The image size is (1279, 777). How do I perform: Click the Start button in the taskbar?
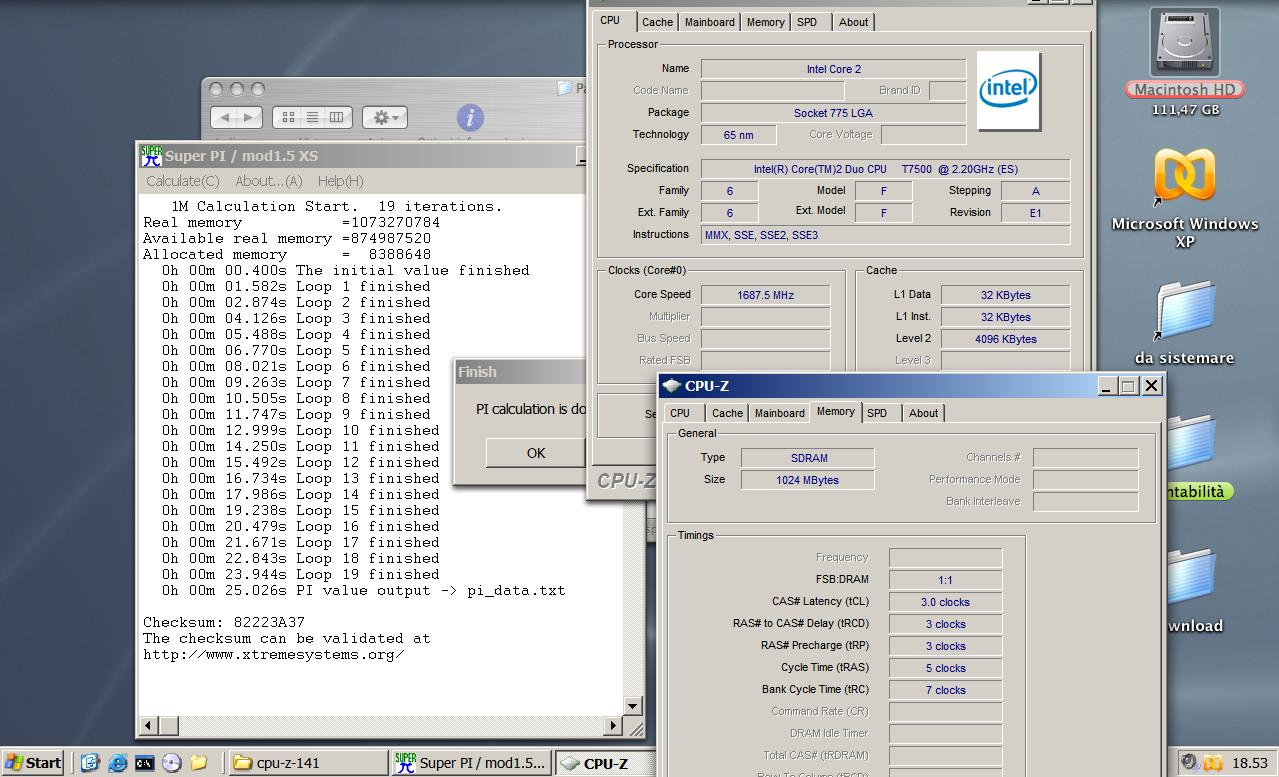point(32,762)
